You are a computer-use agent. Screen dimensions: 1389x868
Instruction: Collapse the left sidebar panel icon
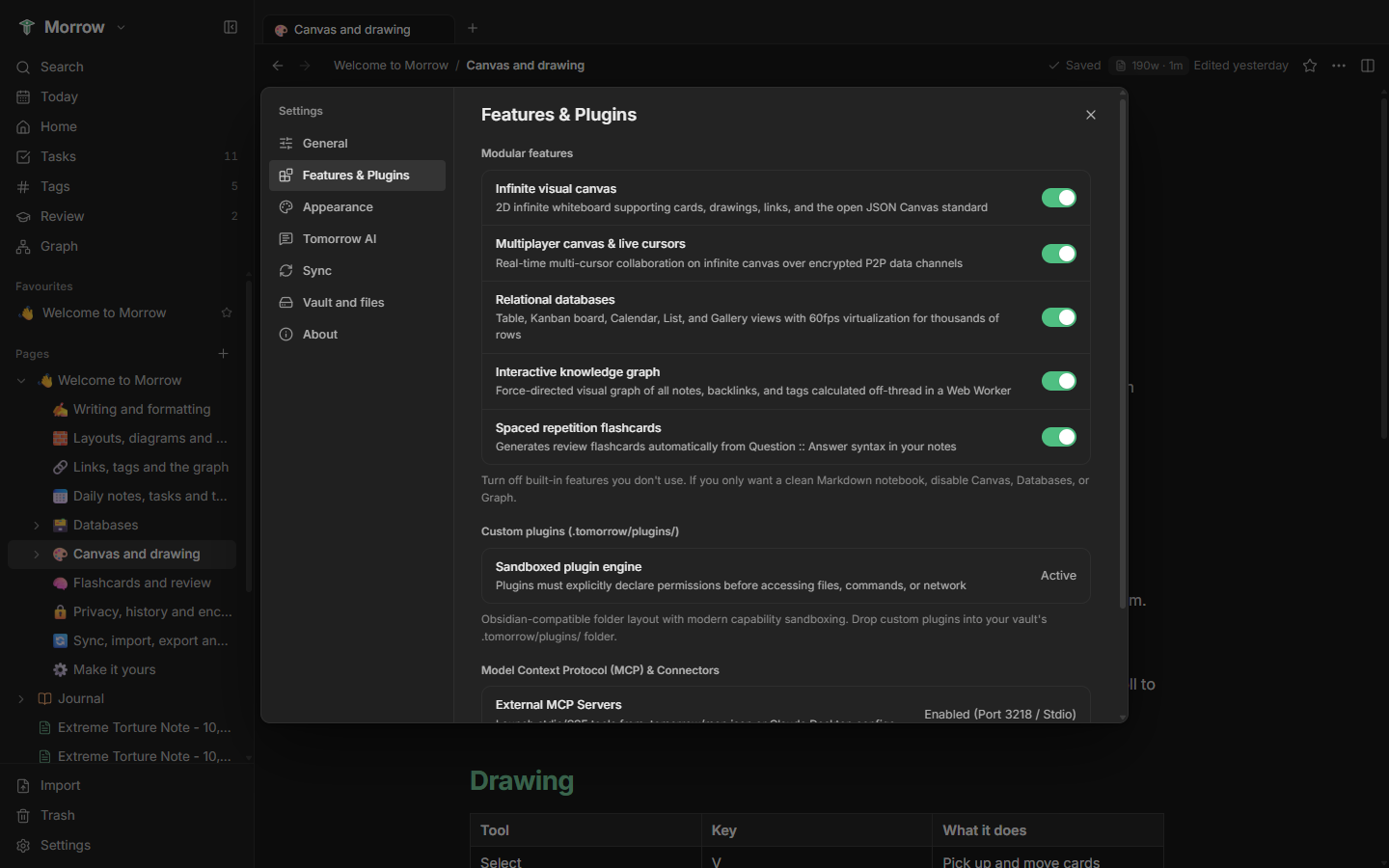231,27
